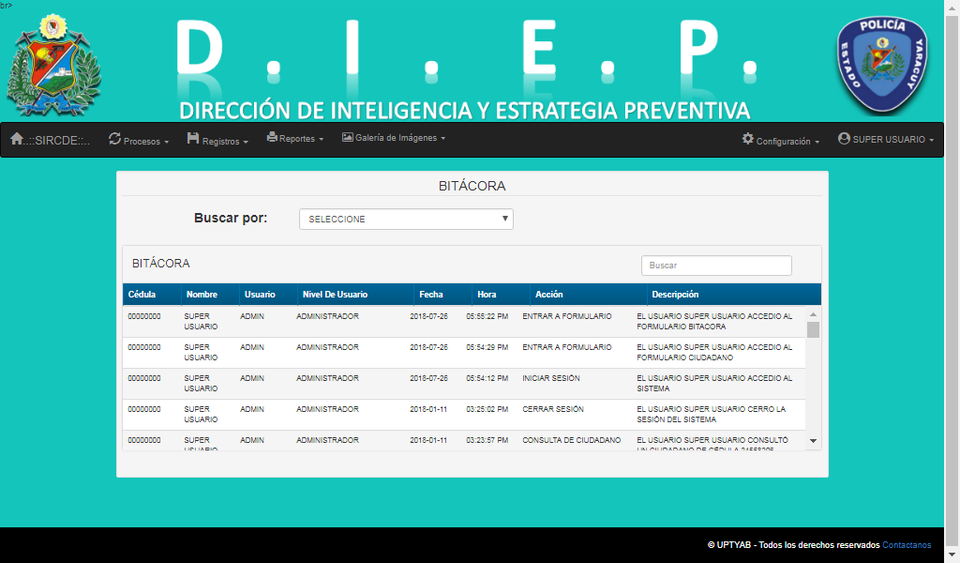Image resolution: width=960 pixels, height=563 pixels.
Task: Click the Registros floppy disk icon
Action: point(193,138)
